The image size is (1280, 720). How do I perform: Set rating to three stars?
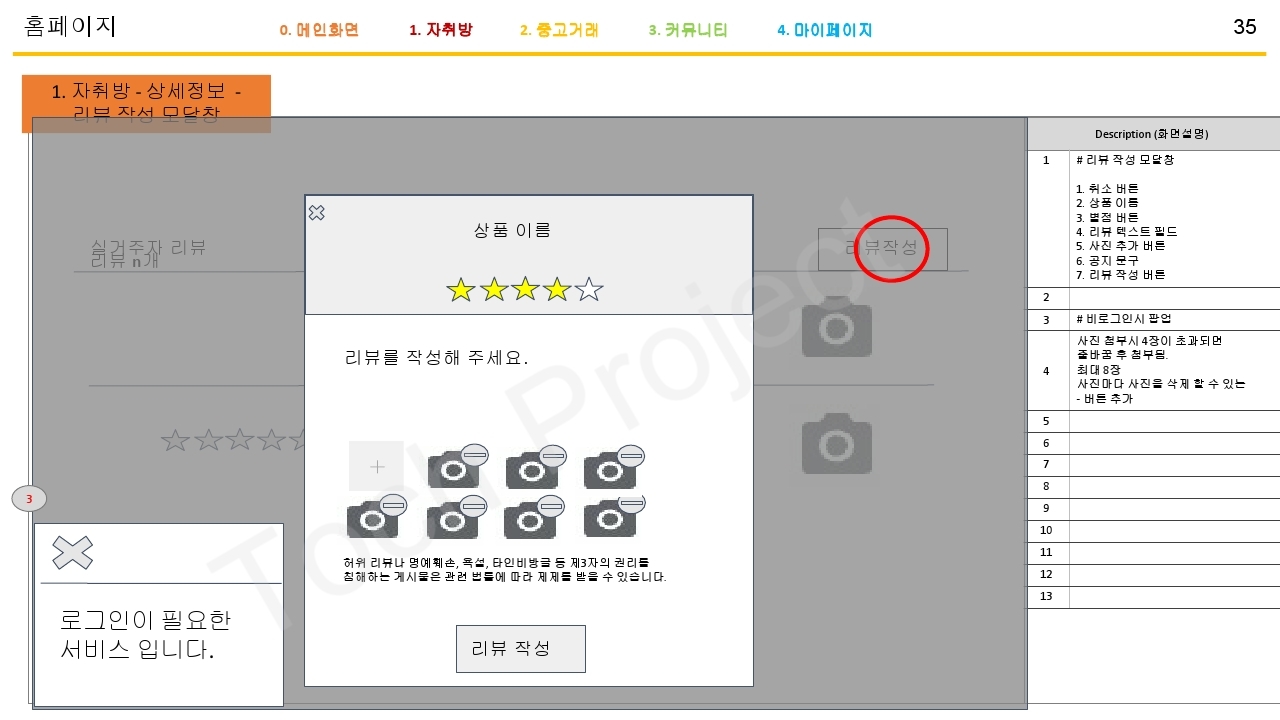coord(525,290)
